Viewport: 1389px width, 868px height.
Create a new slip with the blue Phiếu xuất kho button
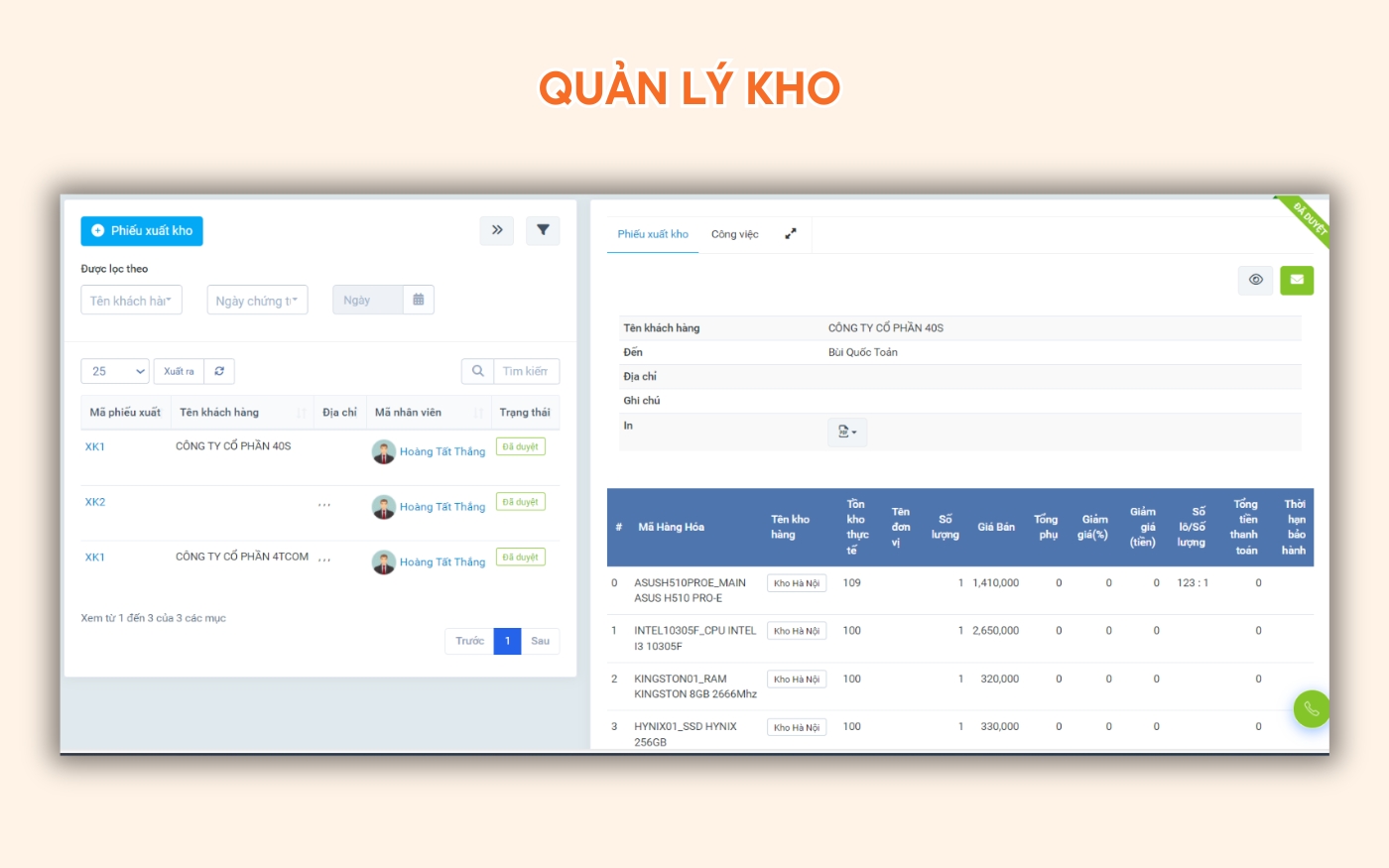[142, 230]
